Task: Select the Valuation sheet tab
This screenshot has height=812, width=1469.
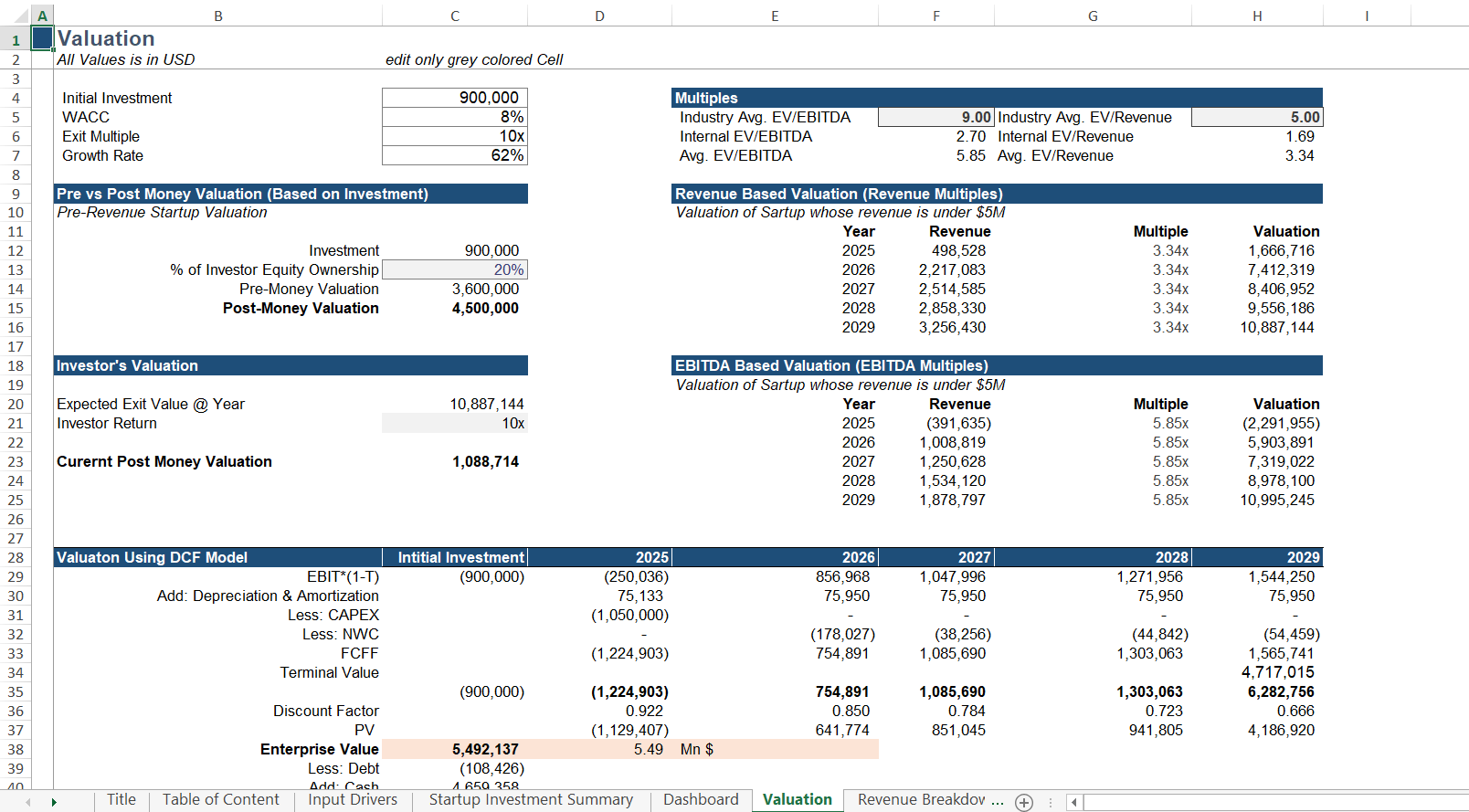Action: [x=798, y=800]
